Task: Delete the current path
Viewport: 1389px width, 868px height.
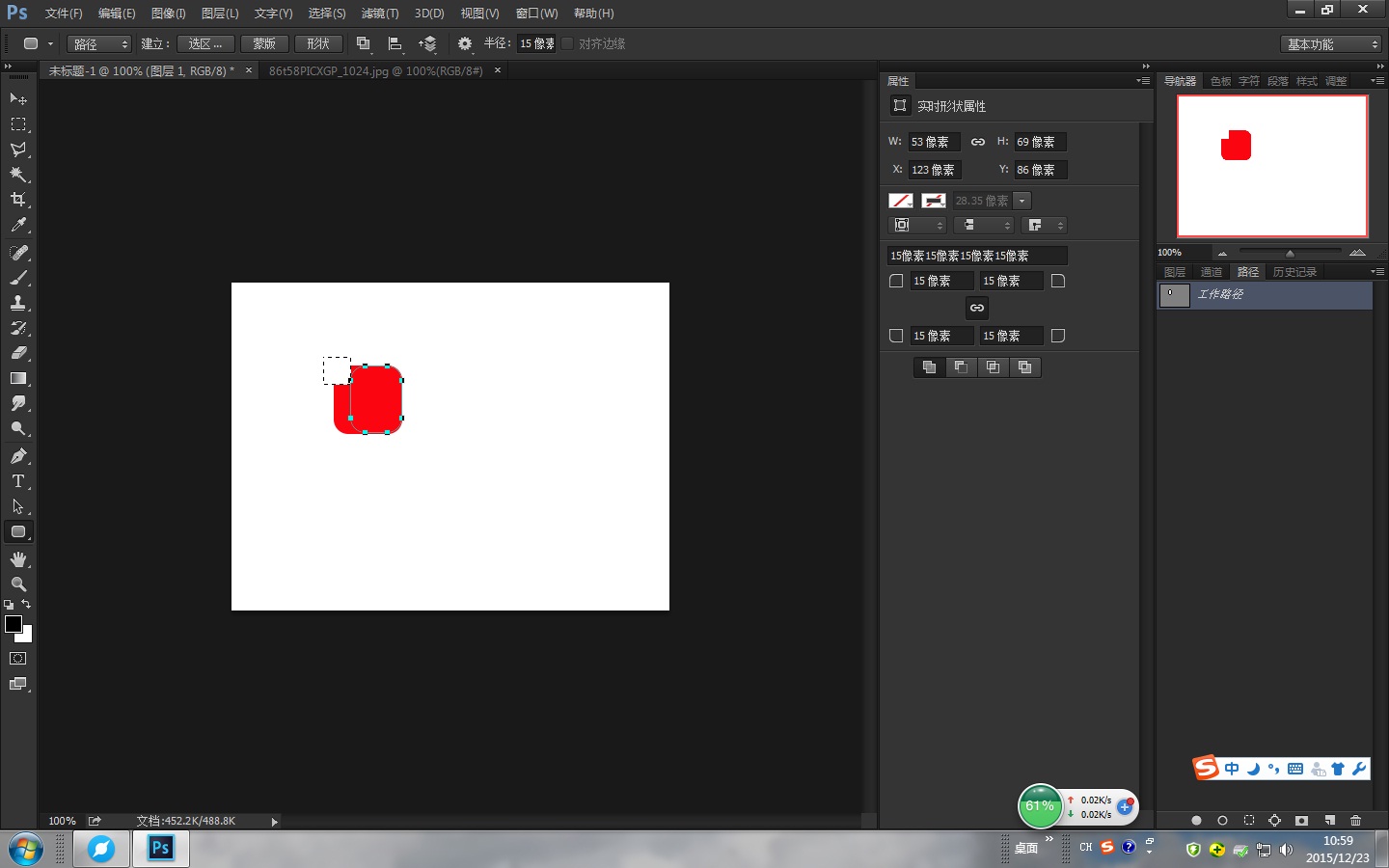Action: pos(1355,820)
